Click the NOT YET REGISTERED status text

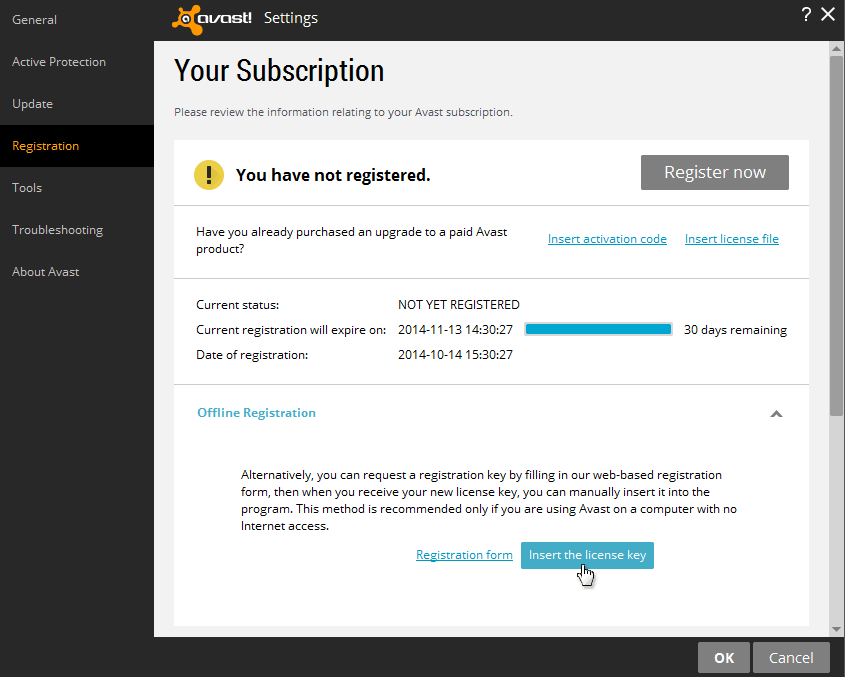(x=459, y=305)
